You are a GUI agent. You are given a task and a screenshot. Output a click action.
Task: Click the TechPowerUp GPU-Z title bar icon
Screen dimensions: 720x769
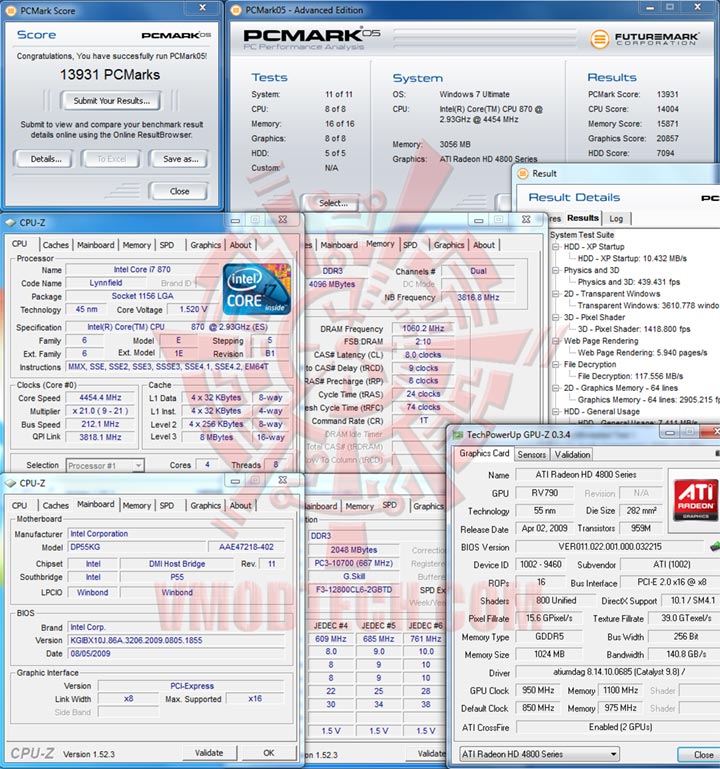458,435
